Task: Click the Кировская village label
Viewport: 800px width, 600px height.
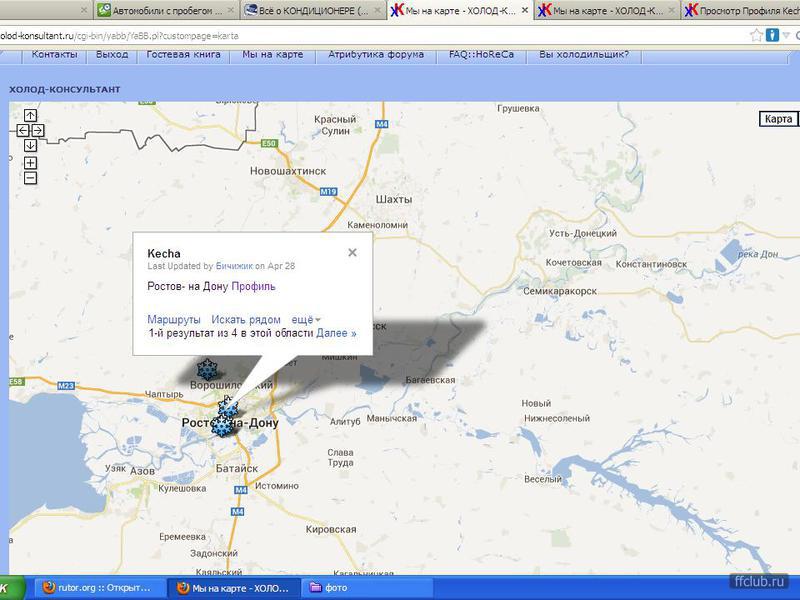Action: coord(331,530)
